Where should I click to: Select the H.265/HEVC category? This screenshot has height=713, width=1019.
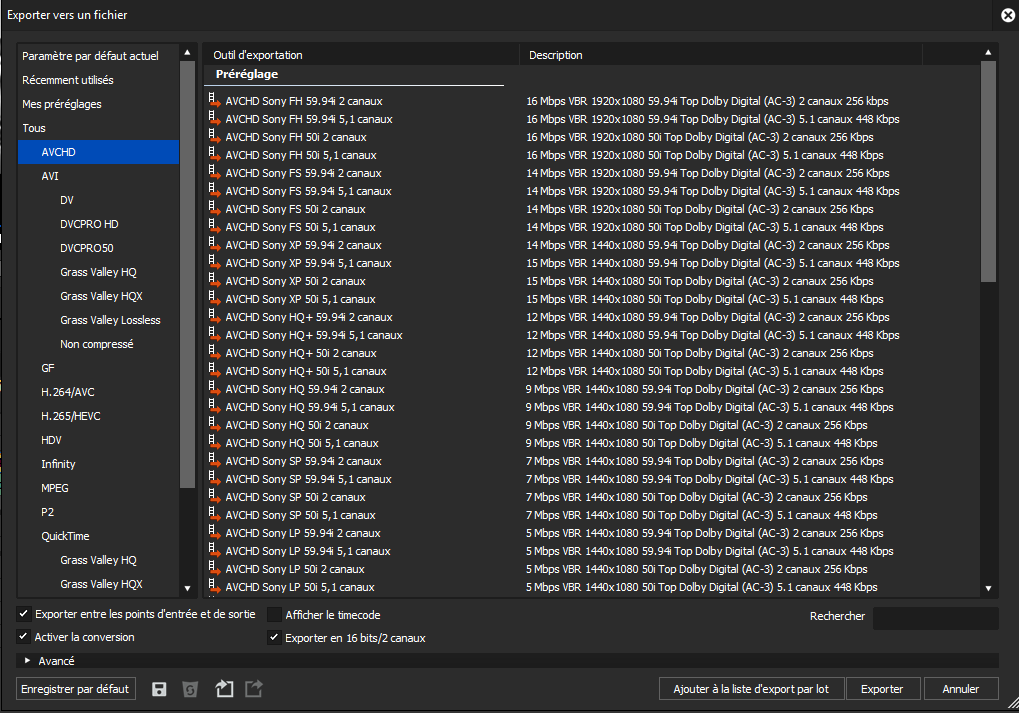(98, 416)
